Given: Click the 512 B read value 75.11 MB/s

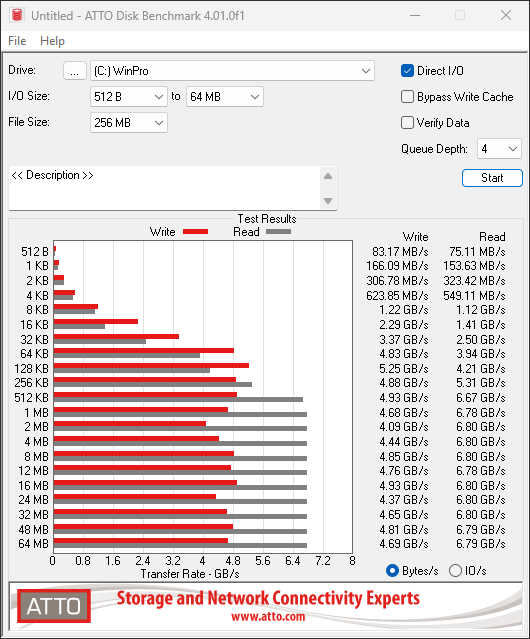Looking at the screenshot, I should click(477, 252).
